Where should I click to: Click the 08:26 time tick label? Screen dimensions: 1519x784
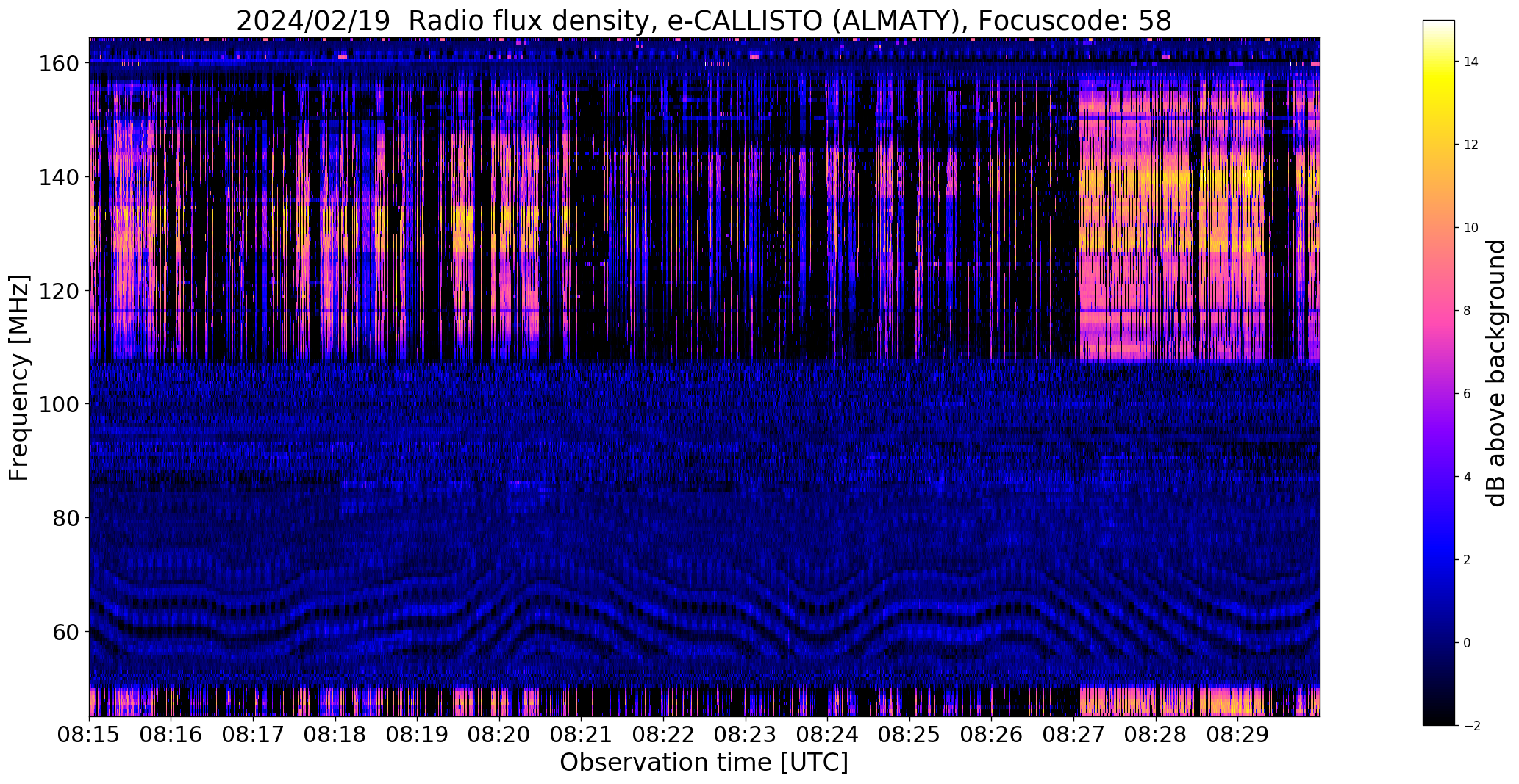(x=991, y=734)
